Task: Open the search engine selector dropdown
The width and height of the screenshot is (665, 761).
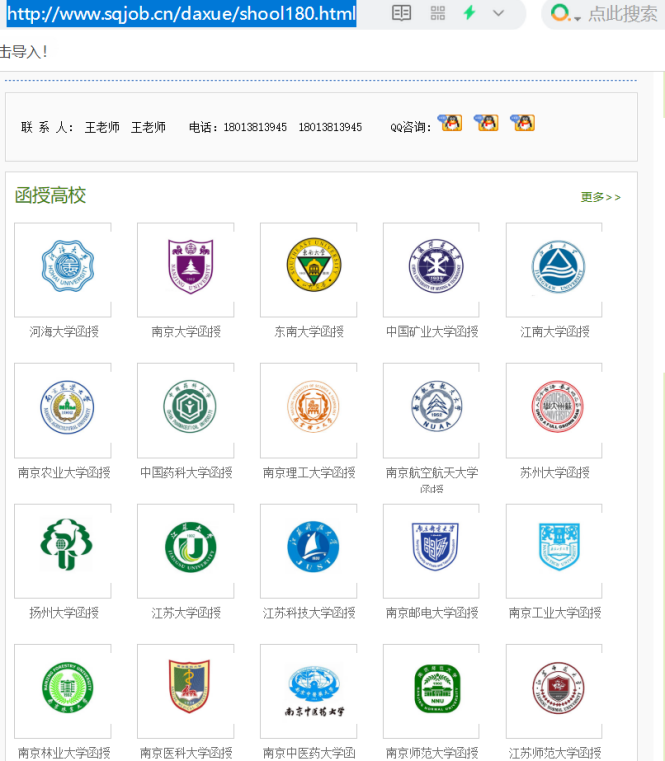Action: 566,14
